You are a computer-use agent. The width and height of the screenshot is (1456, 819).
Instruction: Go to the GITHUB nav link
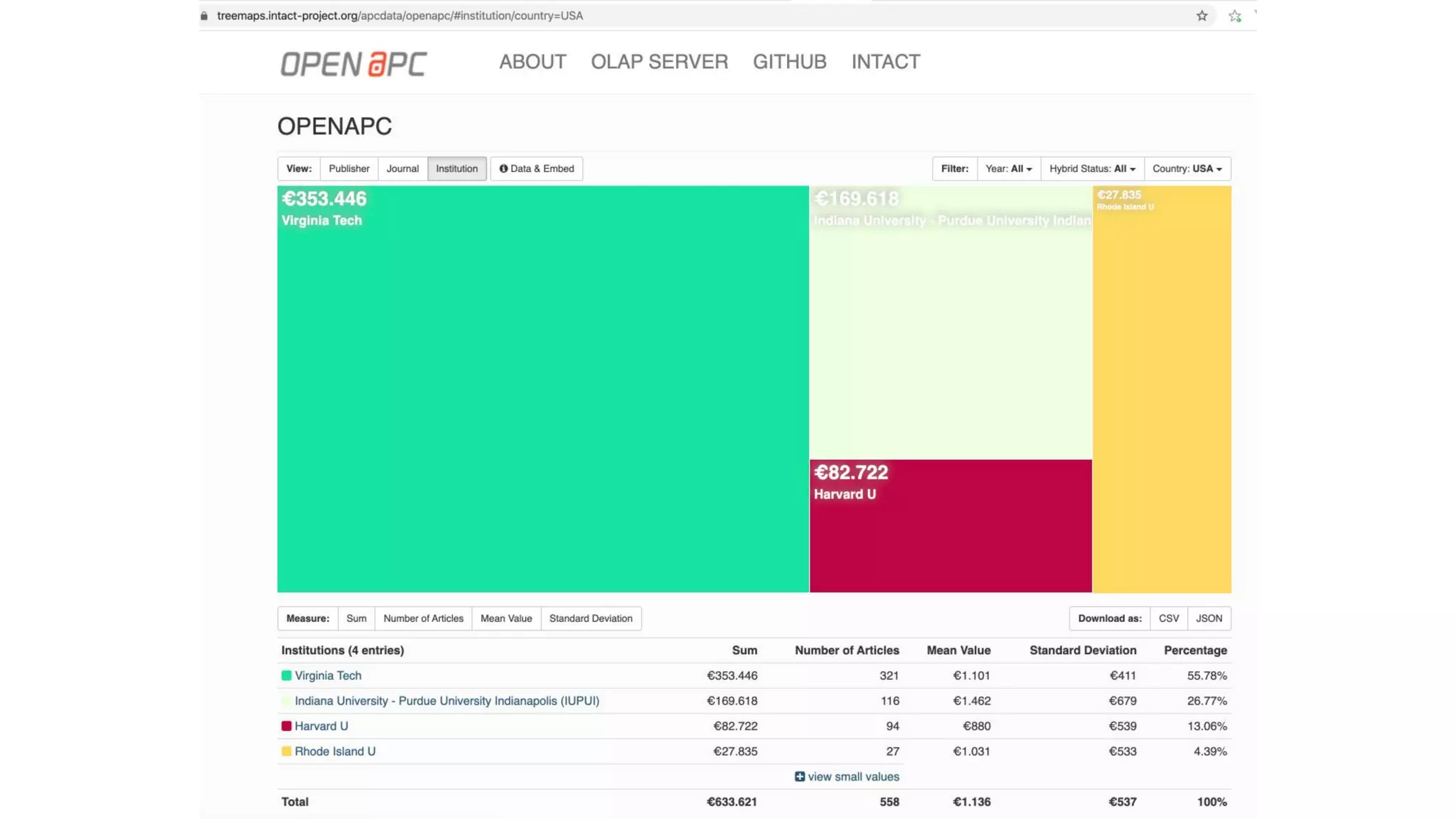789,62
